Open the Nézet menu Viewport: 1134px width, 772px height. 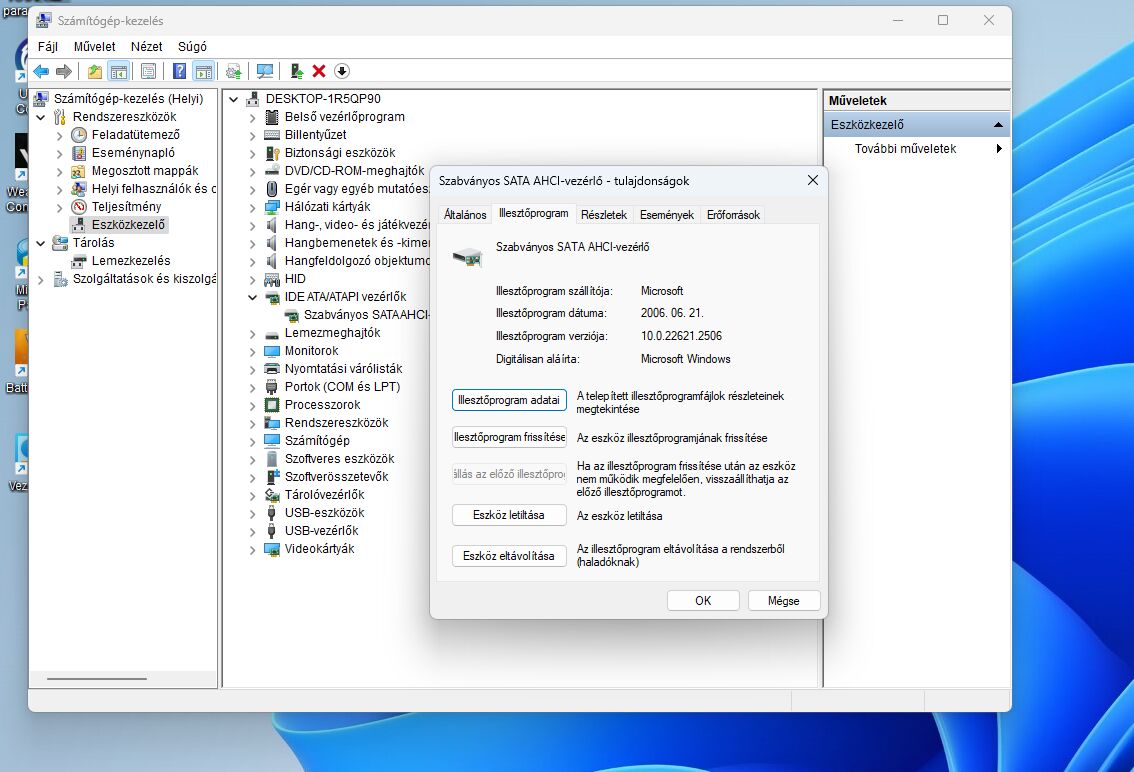coord(147,46)
